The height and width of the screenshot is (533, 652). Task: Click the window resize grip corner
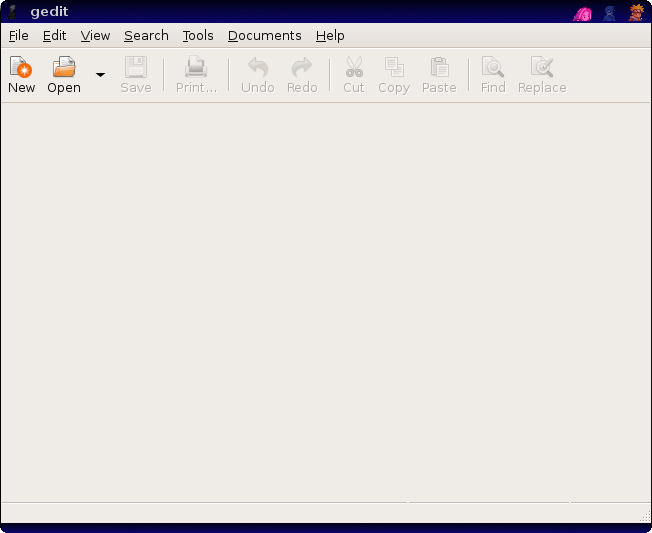pyautogui.click(x=646, y=517)
